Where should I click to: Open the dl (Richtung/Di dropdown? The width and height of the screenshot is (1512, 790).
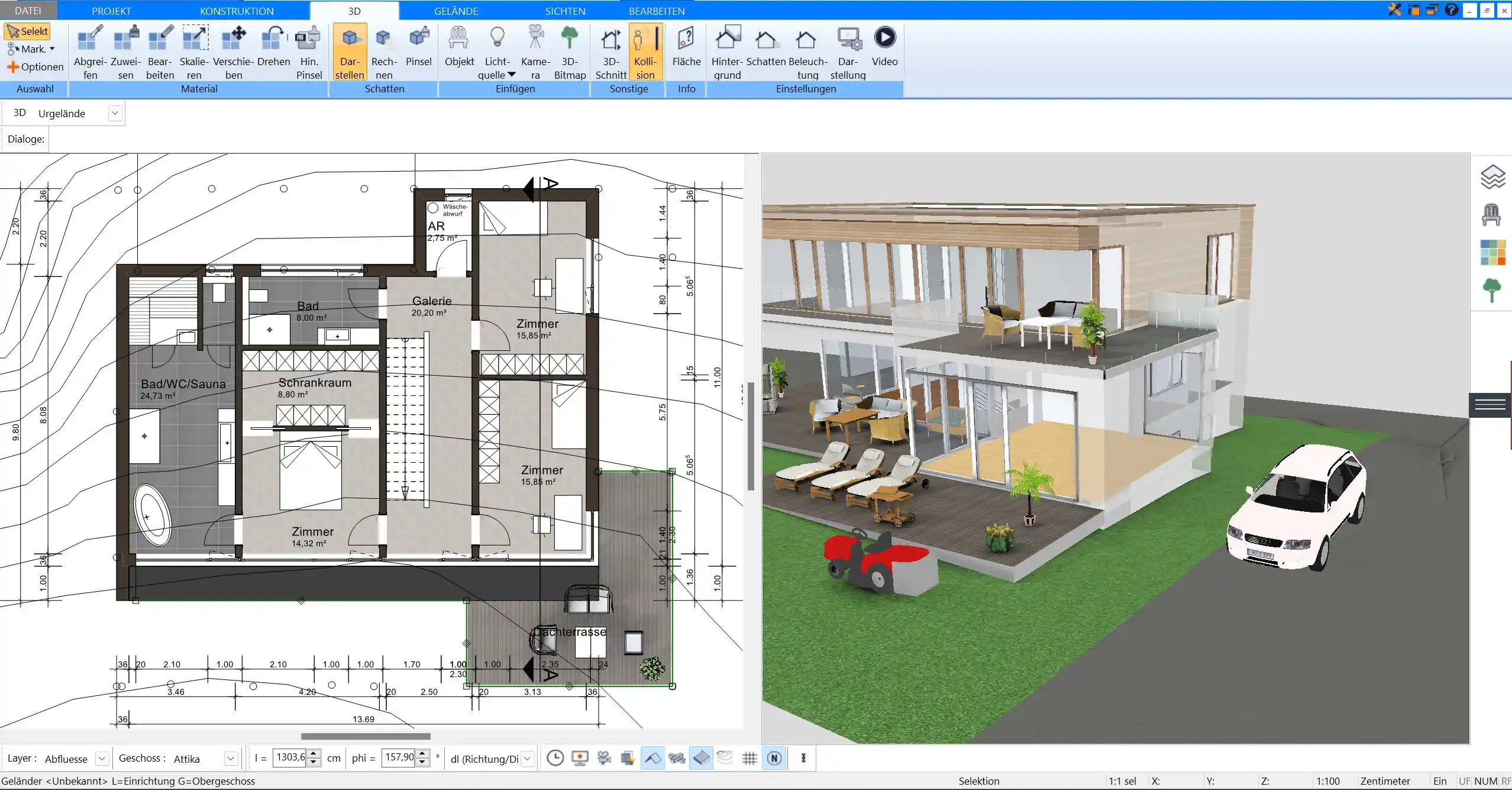528,759
